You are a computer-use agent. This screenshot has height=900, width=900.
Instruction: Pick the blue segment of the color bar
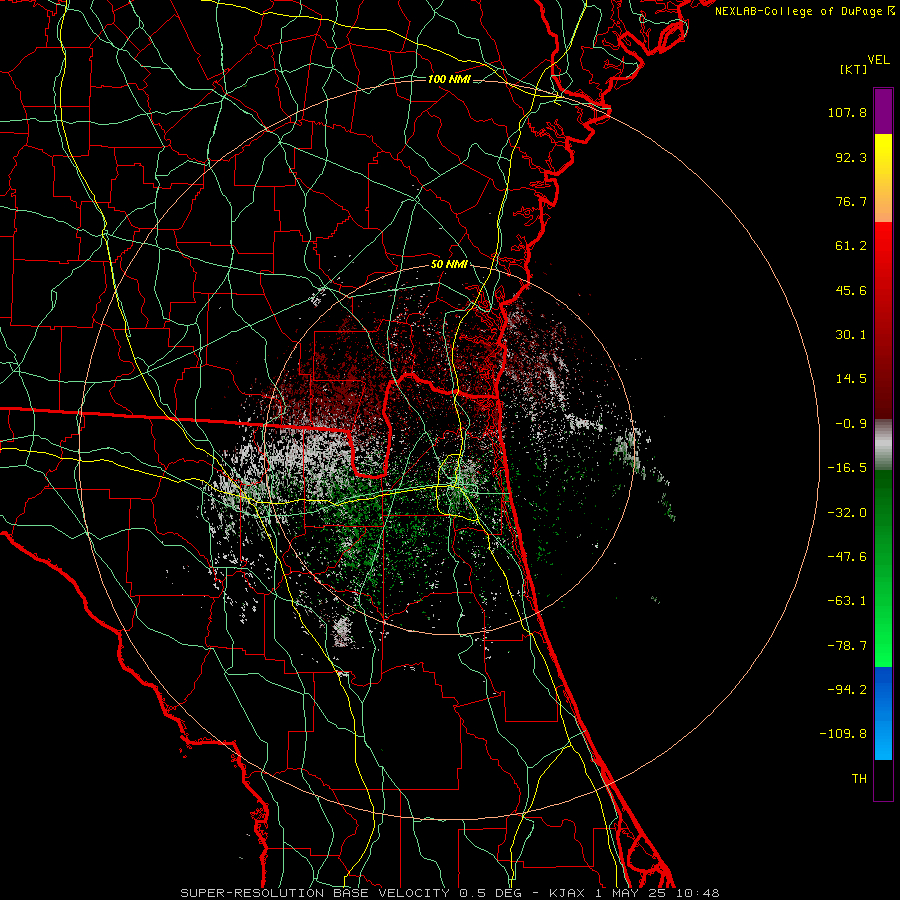point(883,713)
